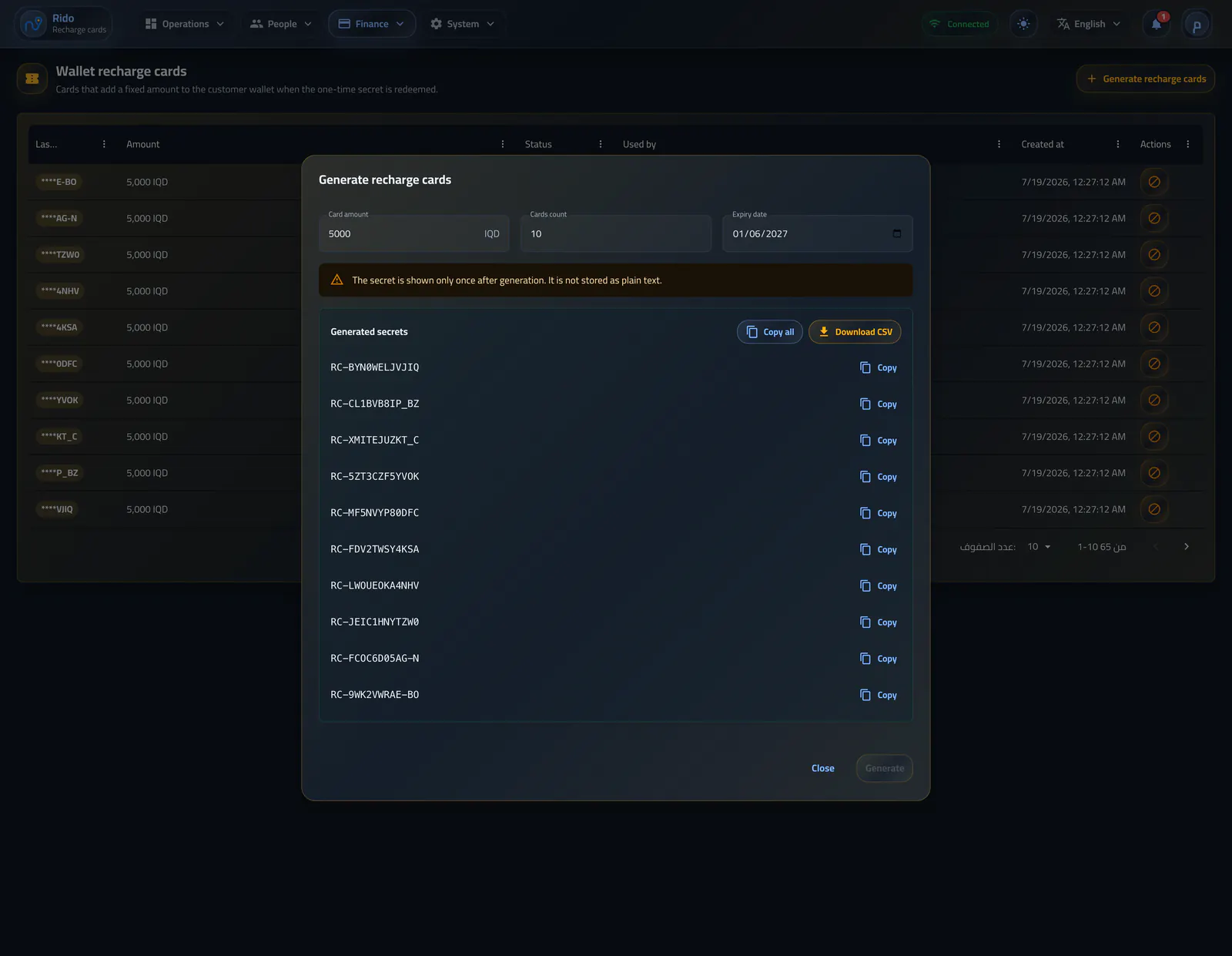Open the People menu
The width and height of the screenshot is (1232, 956).
281,24
